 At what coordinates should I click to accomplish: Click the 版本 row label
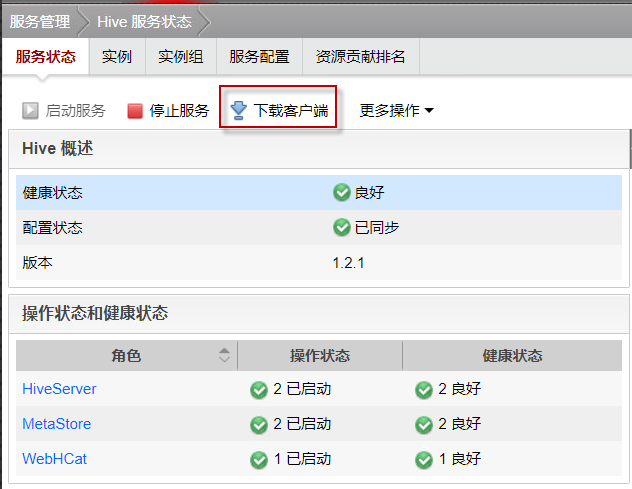coord(37,263)
